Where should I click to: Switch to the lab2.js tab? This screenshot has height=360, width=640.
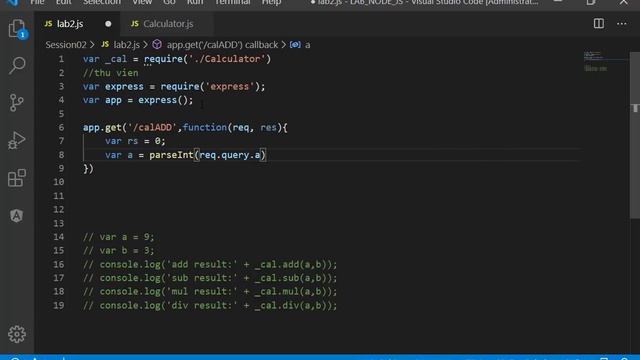tap(70, 24)
